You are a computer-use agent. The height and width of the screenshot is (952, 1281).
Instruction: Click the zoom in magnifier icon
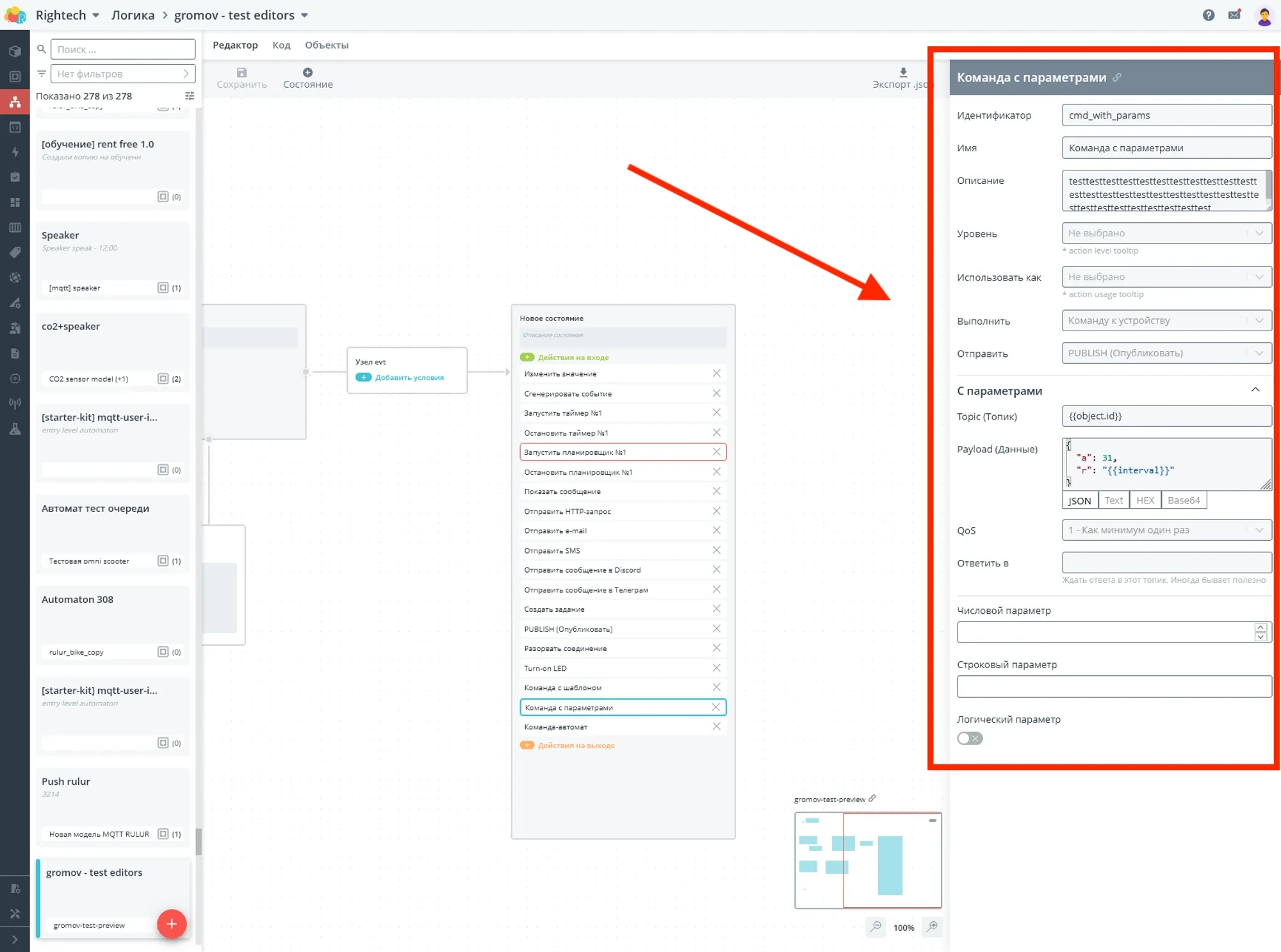tap(933, 926)
